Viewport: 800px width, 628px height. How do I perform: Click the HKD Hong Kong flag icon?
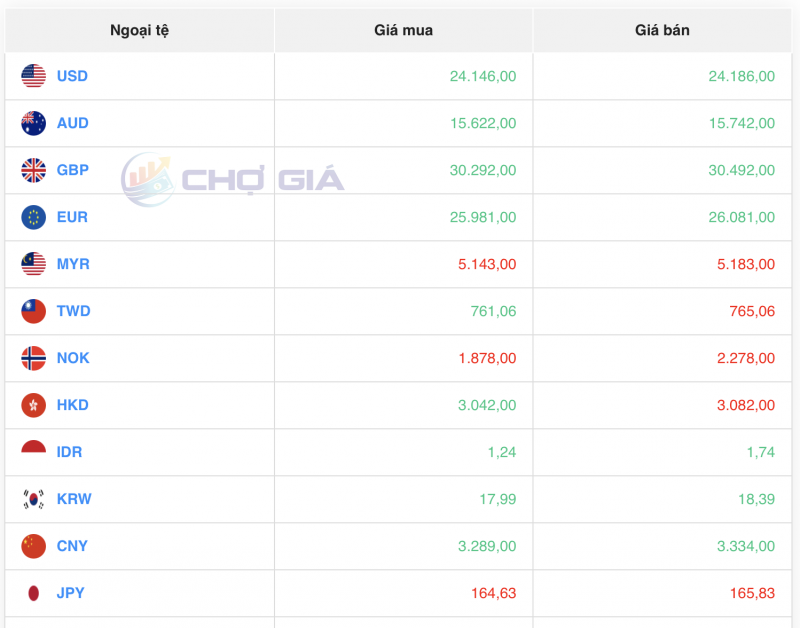click(x=31, y=405)
